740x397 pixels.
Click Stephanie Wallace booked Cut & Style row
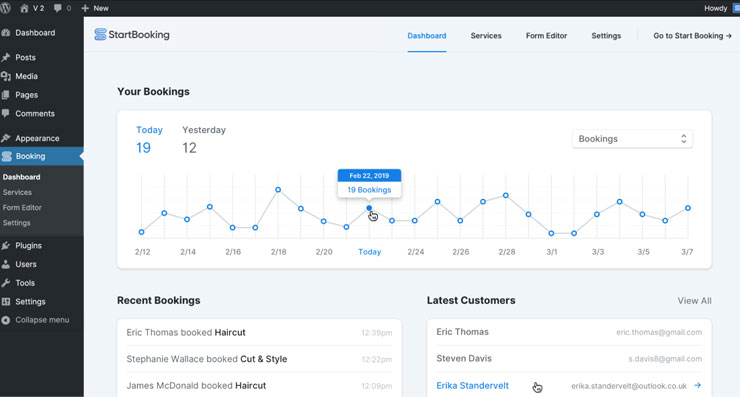[259, 359]
